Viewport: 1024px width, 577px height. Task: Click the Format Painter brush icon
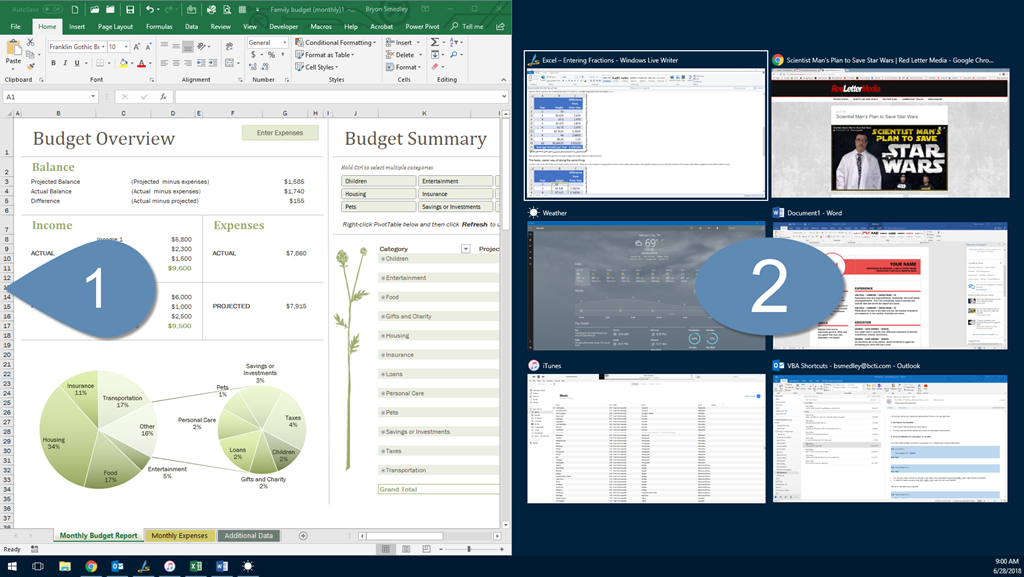coord(30,65)
